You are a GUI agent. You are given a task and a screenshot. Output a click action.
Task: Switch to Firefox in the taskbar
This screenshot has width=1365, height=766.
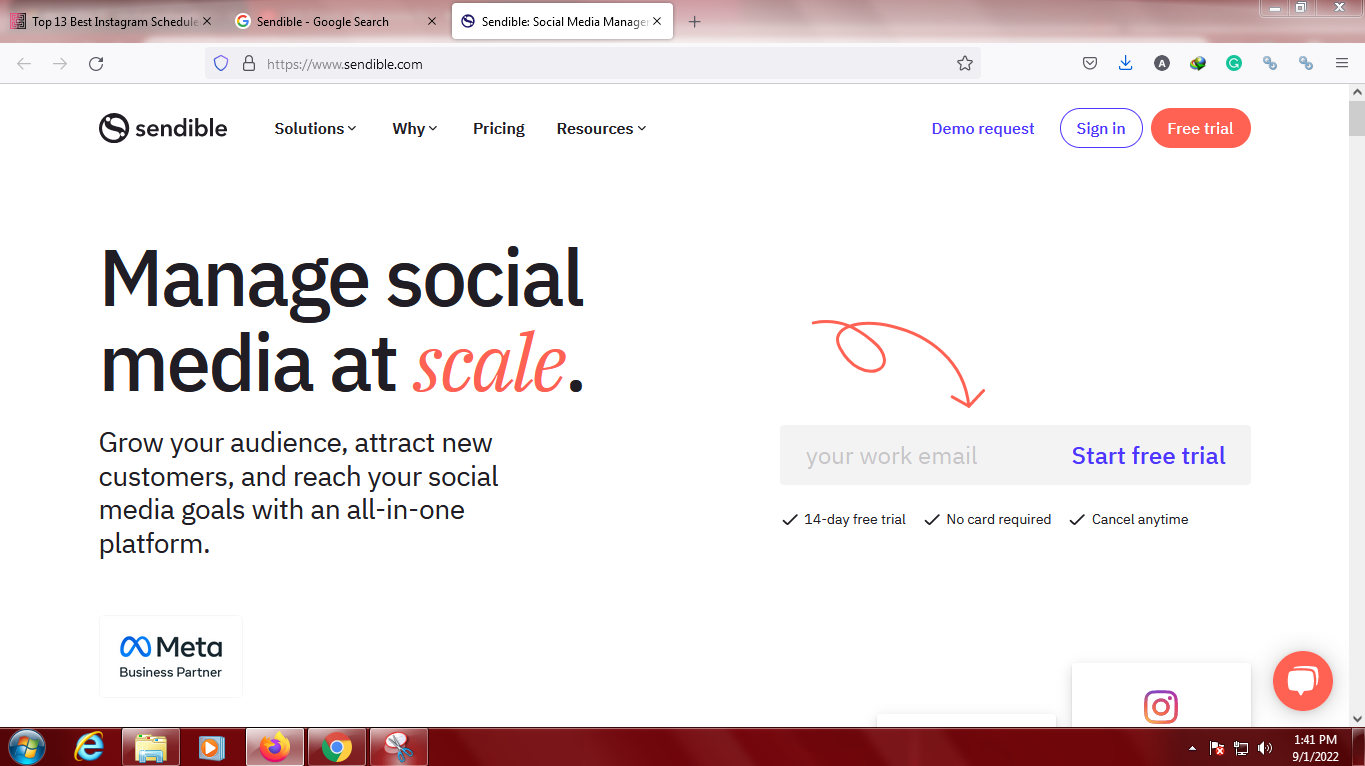[x=274, y=747]
